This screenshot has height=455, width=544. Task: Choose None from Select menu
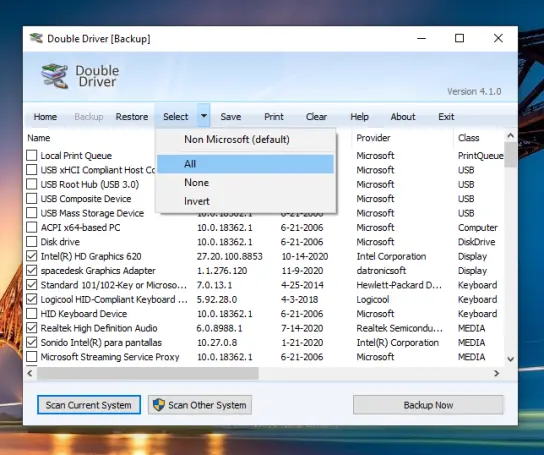click(246, 183)
